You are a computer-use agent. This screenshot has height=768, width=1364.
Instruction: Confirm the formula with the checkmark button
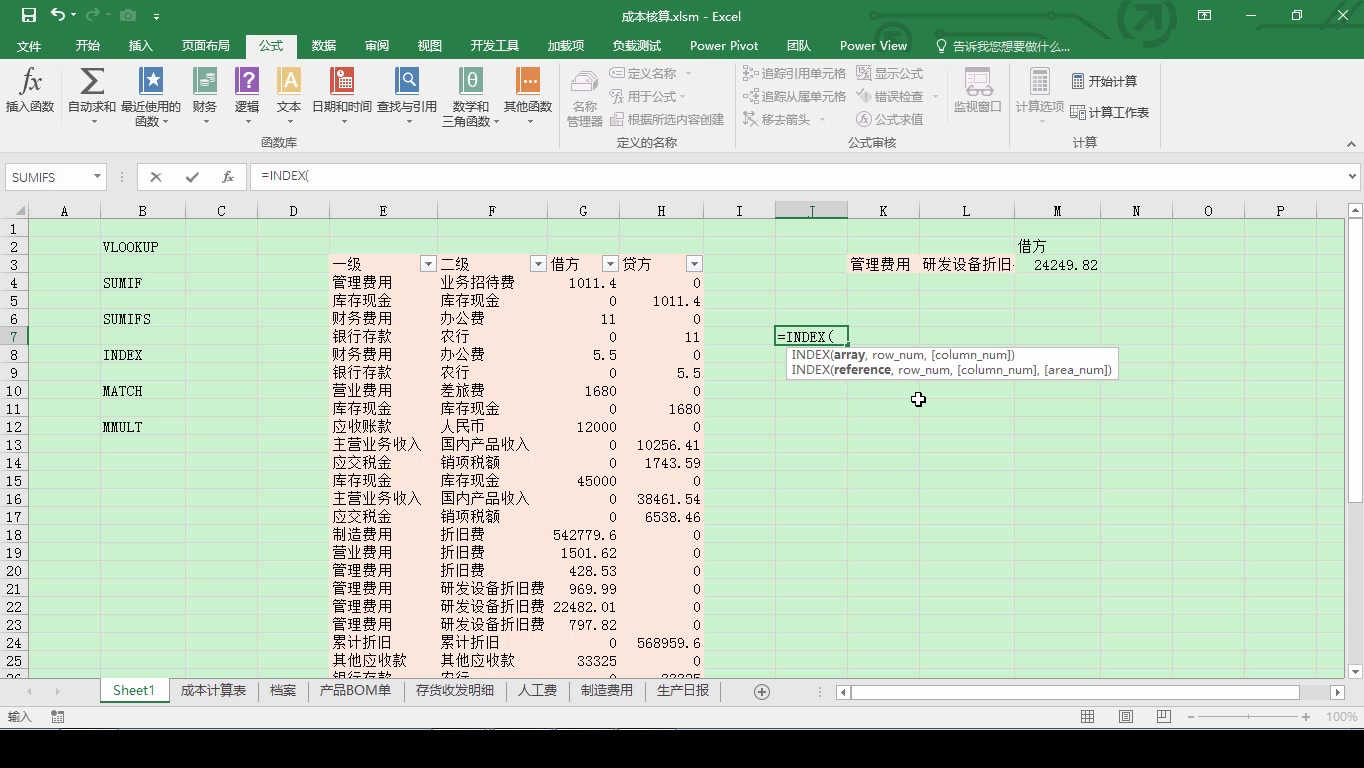pos(190,176)
